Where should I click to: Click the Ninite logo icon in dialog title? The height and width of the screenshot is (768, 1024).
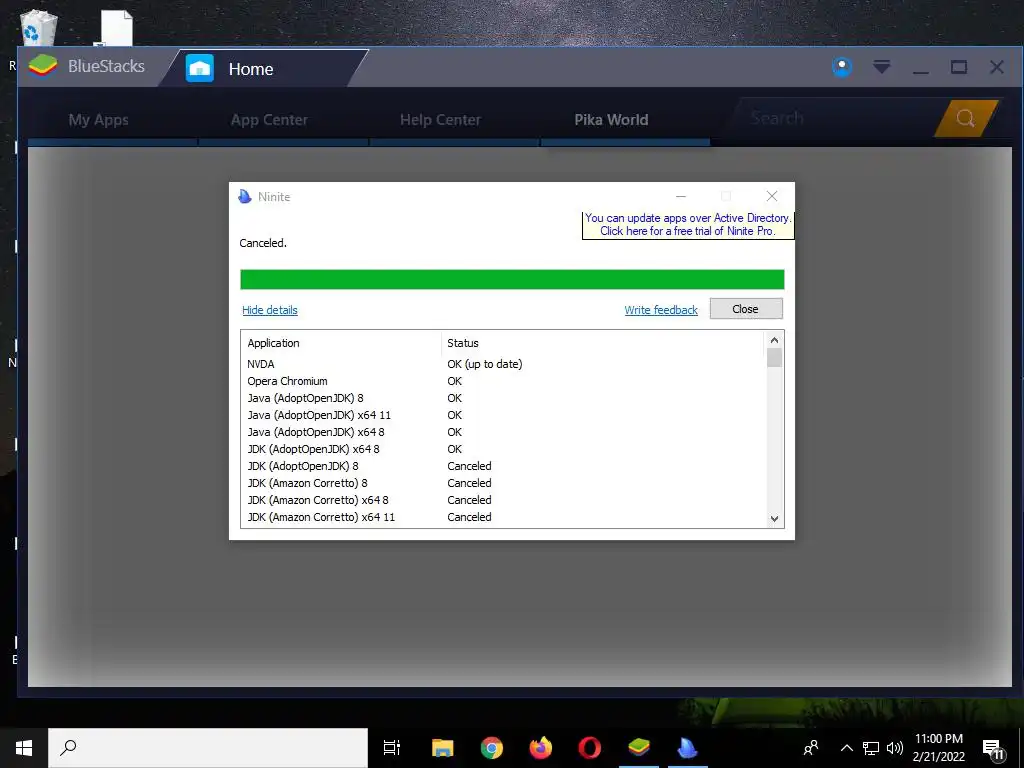tap(245, 197)
